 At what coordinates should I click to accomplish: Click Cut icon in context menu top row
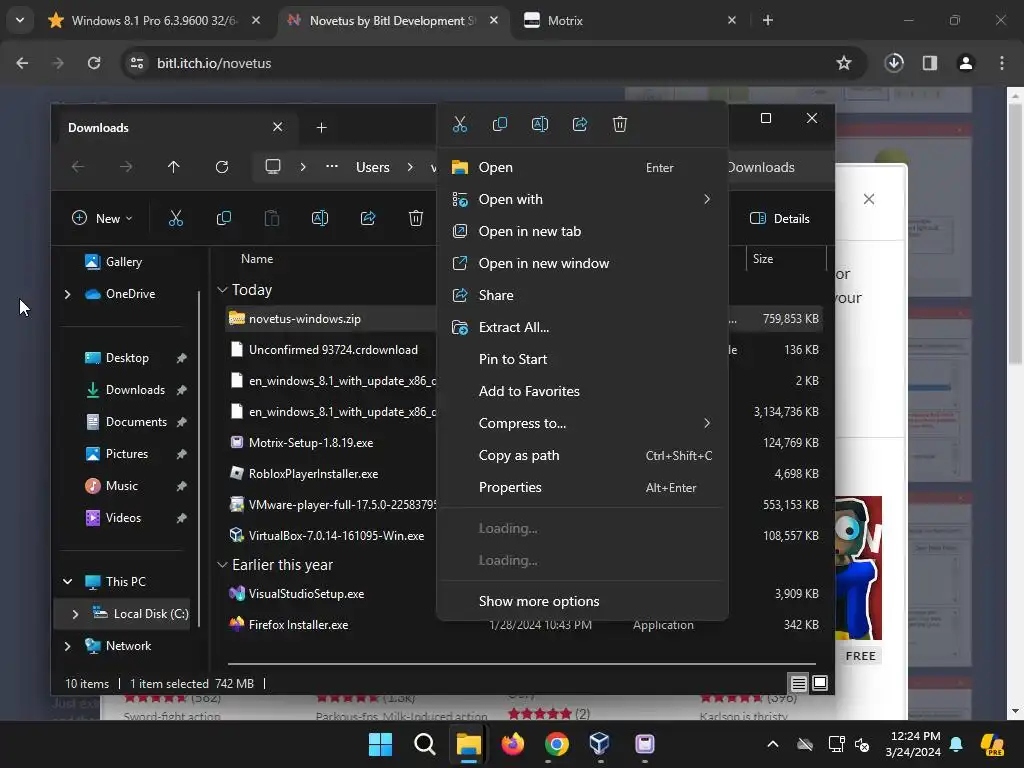460,124
